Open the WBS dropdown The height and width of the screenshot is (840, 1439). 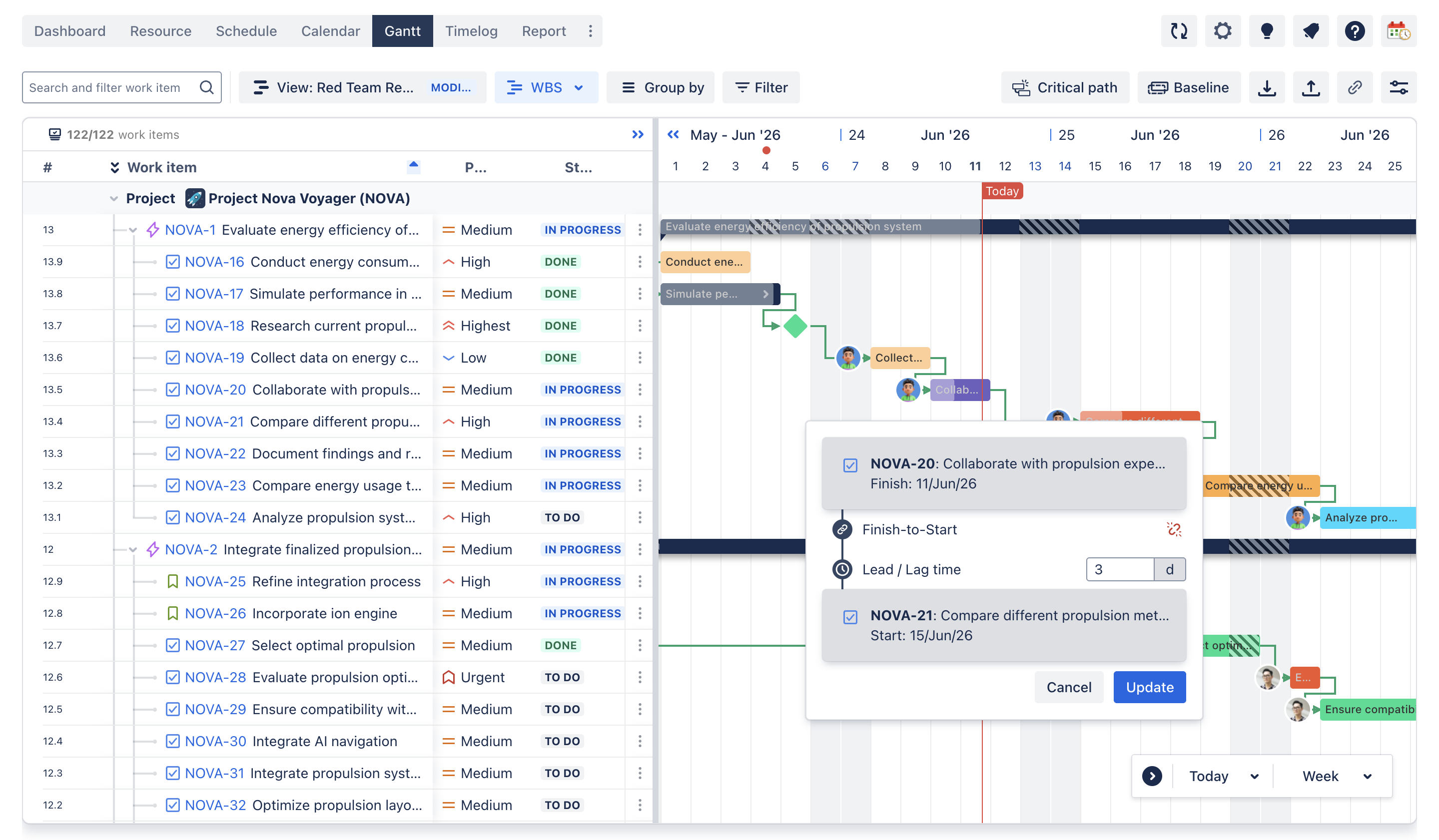tap(546, 87)
